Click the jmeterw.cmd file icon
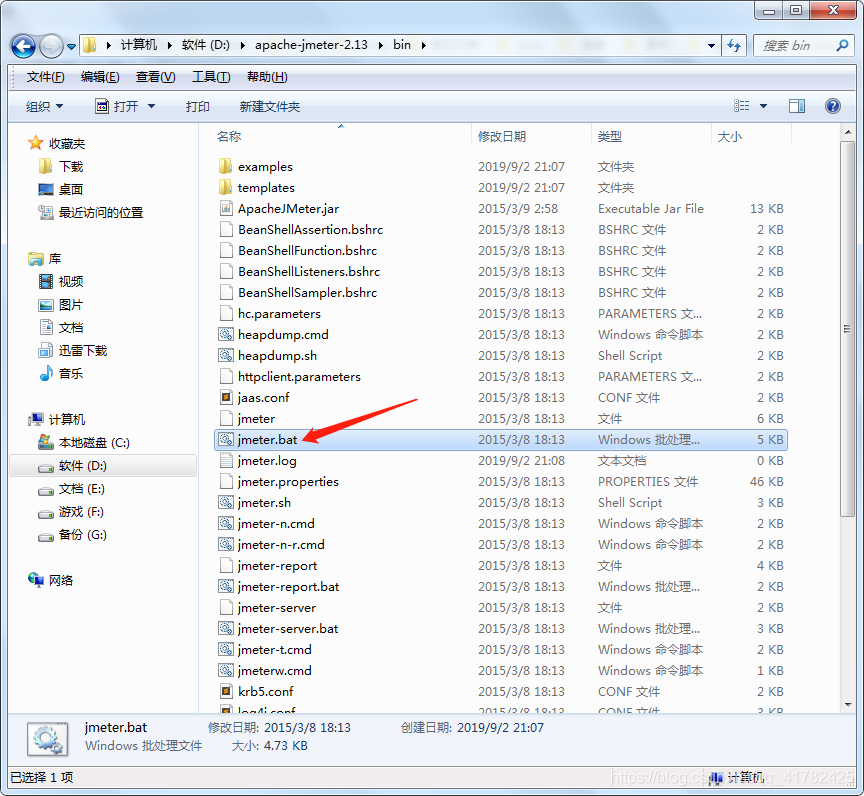 (225, 670)
